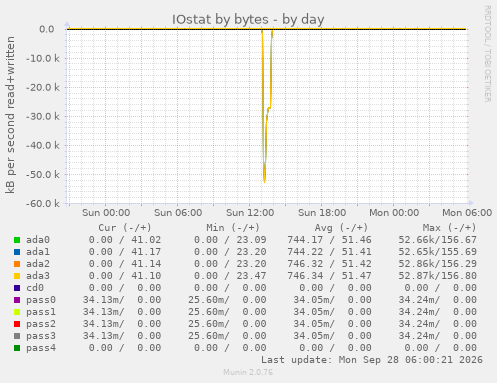Click the ada1 blue legend swatch
This screenshot has height=383, width=497.
[x=17, y=252]
